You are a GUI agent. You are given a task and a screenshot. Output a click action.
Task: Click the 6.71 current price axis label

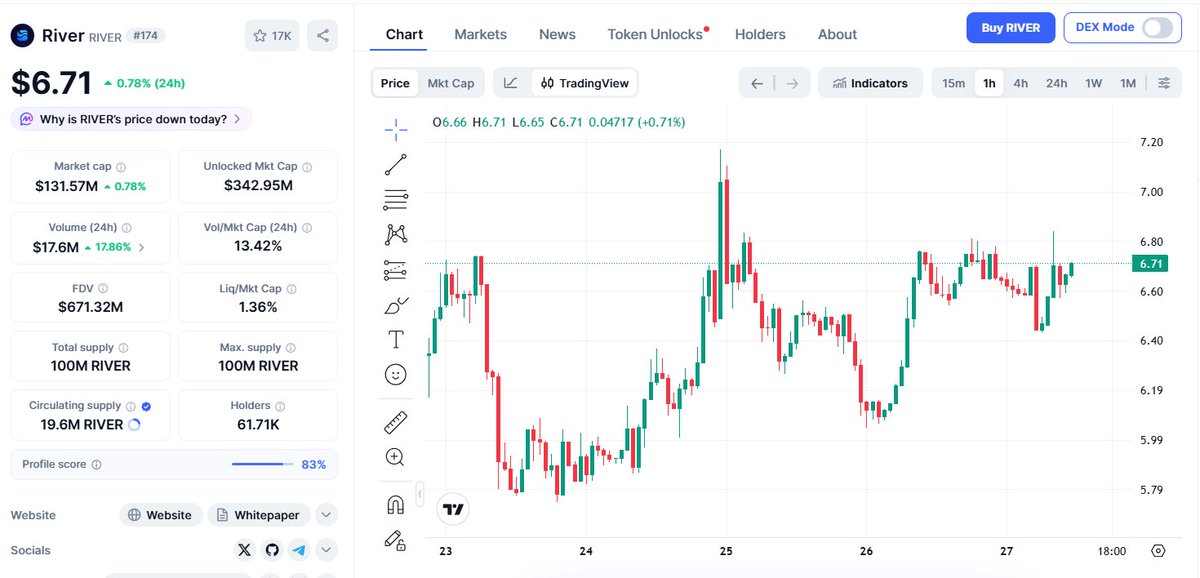1150,264
